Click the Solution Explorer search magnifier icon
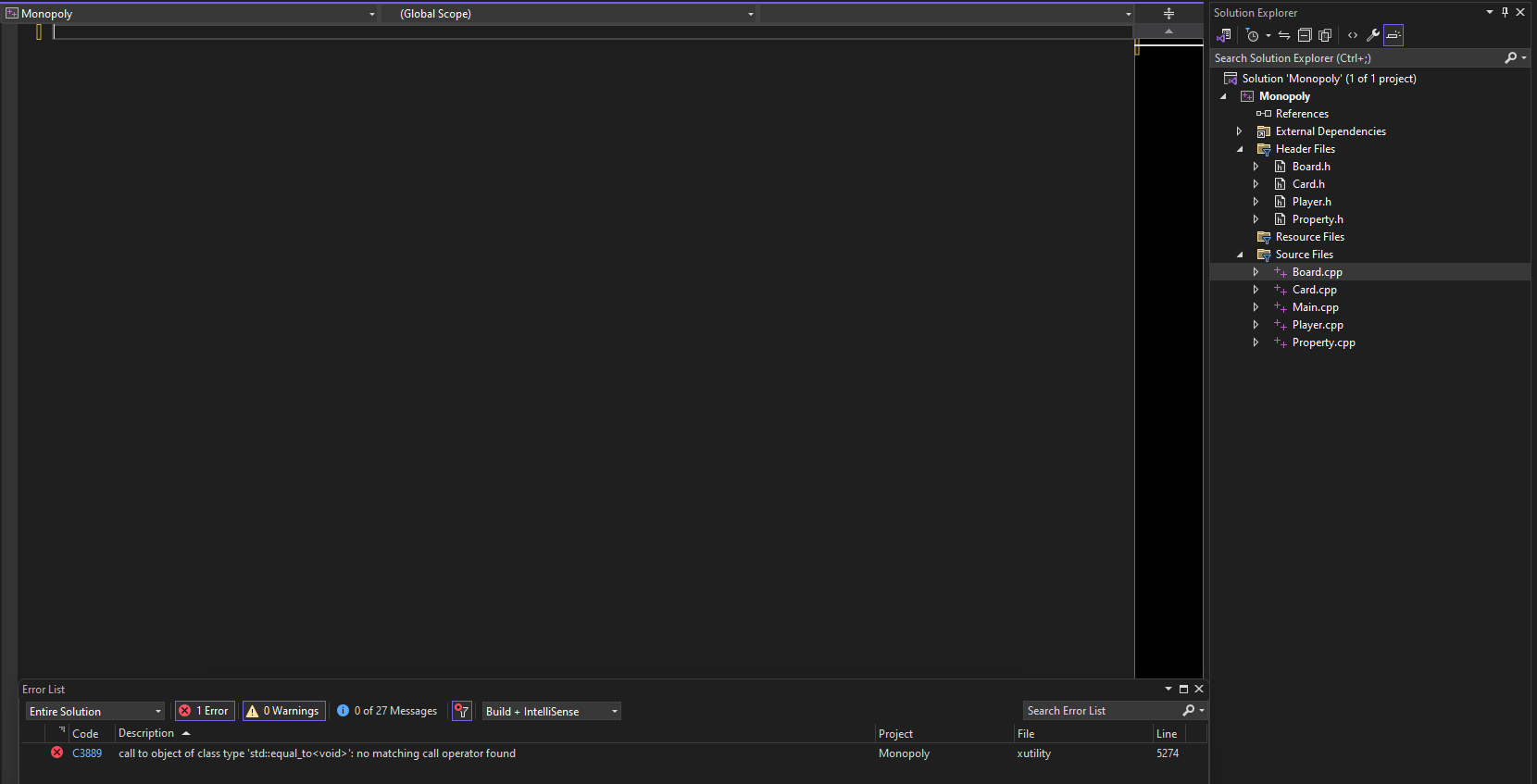 (x=1510, y=57)
